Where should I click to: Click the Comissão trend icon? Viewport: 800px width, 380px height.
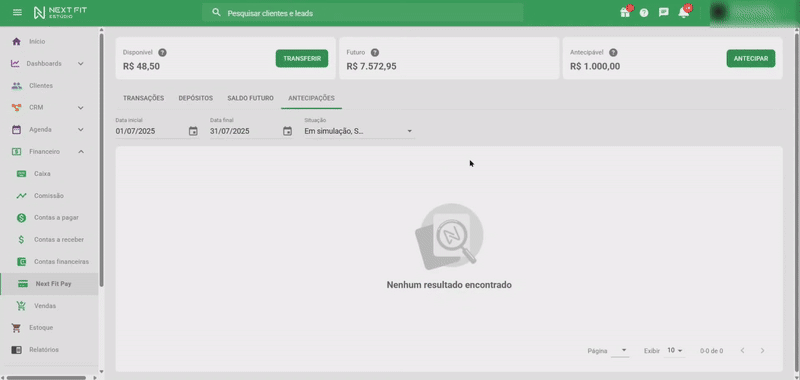coord(21,196)
